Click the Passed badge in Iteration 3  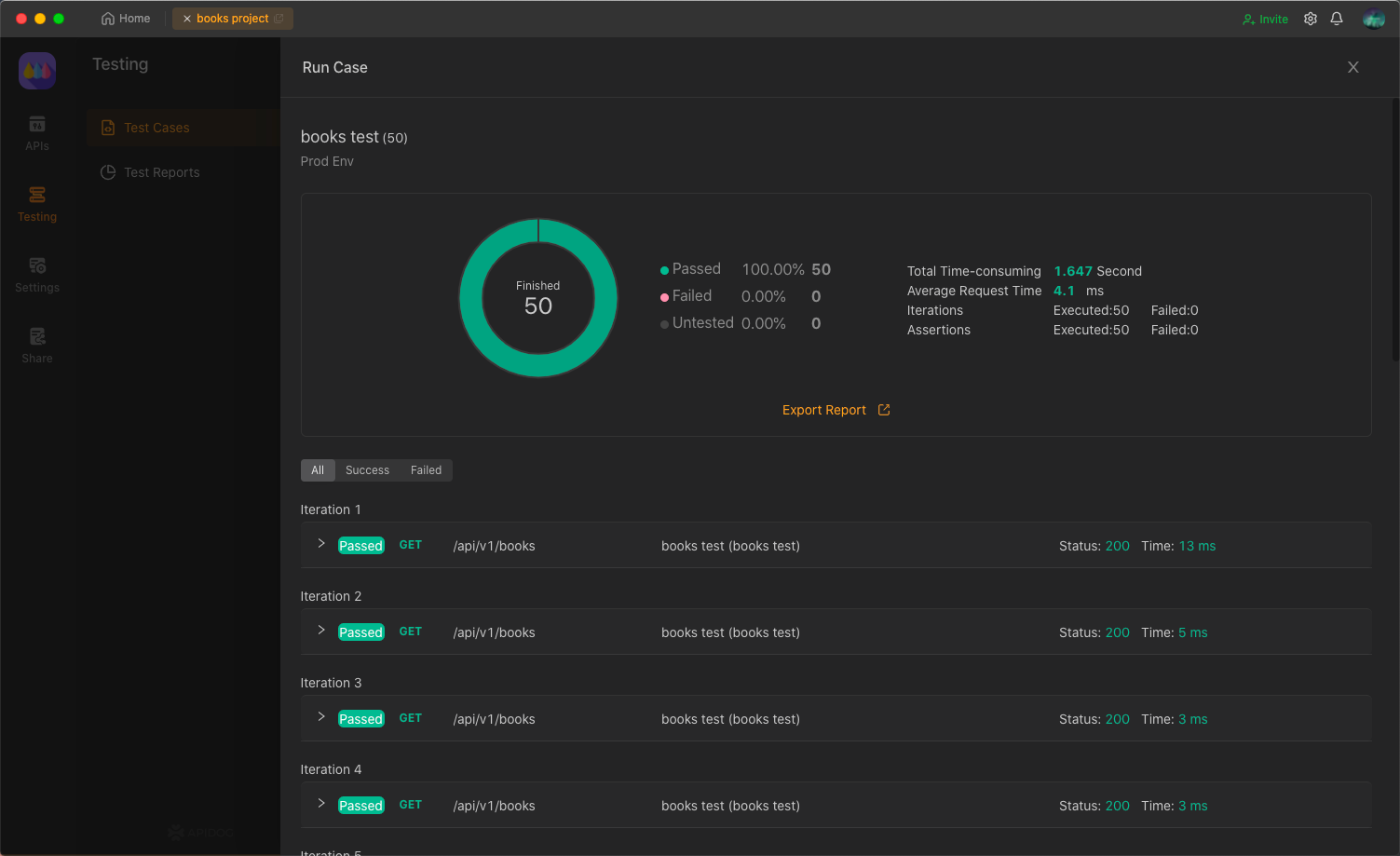coord(361,719)
